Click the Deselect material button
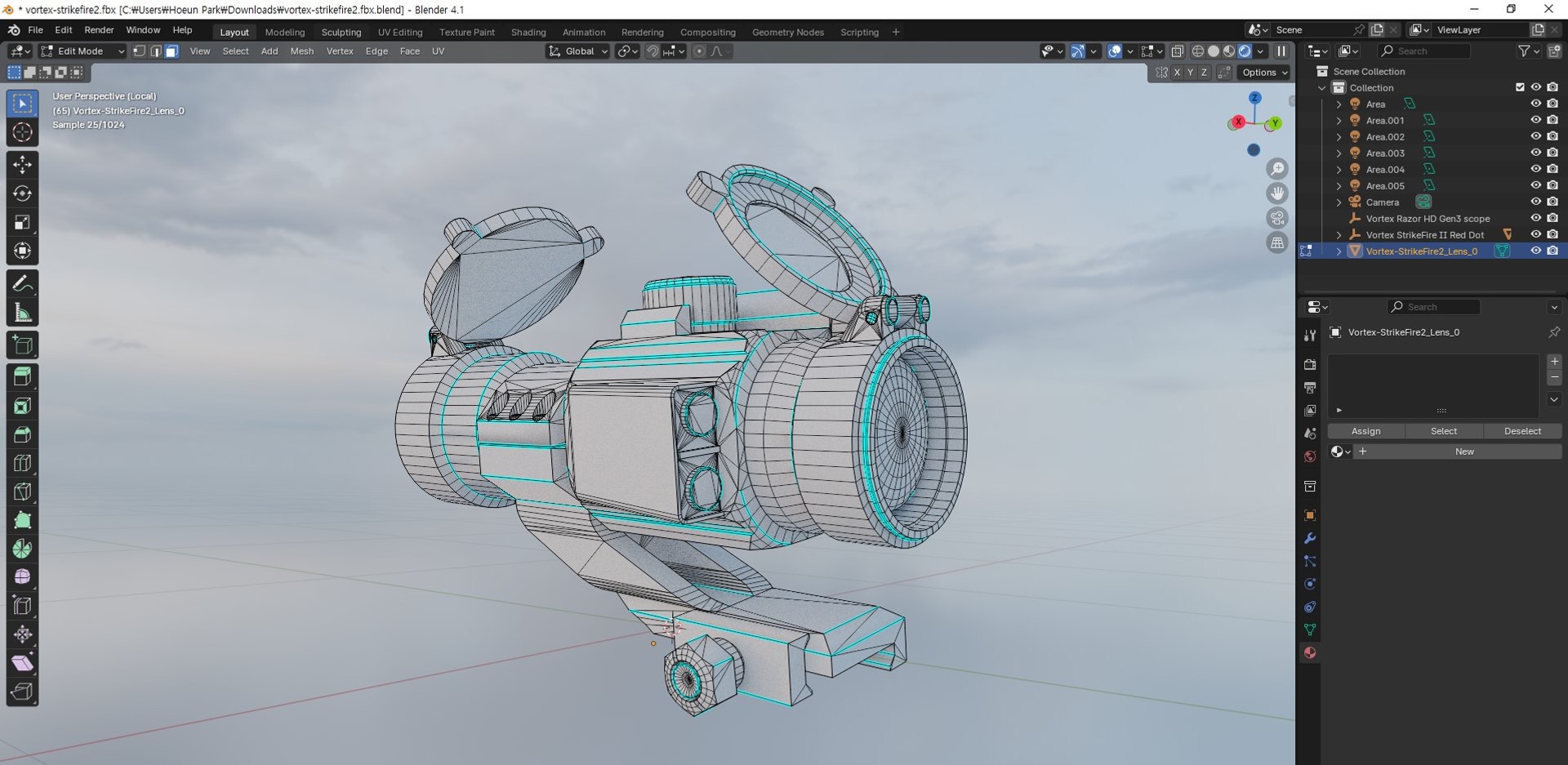 (1522, 431)
